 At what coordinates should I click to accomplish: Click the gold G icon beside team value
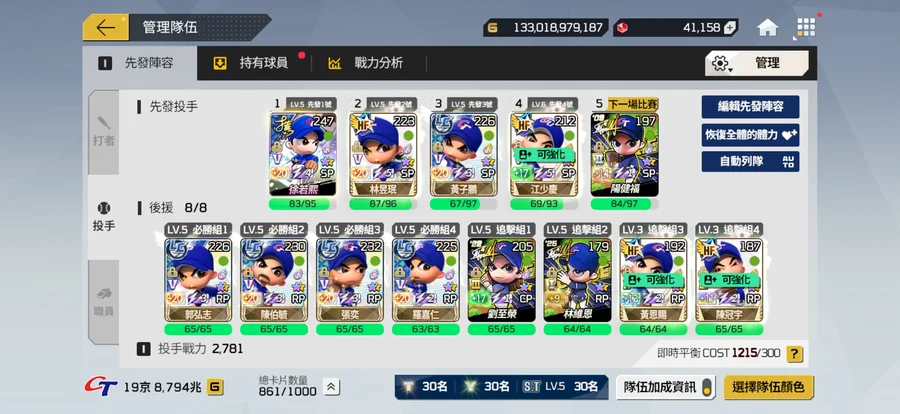click(x=215, y=387)
